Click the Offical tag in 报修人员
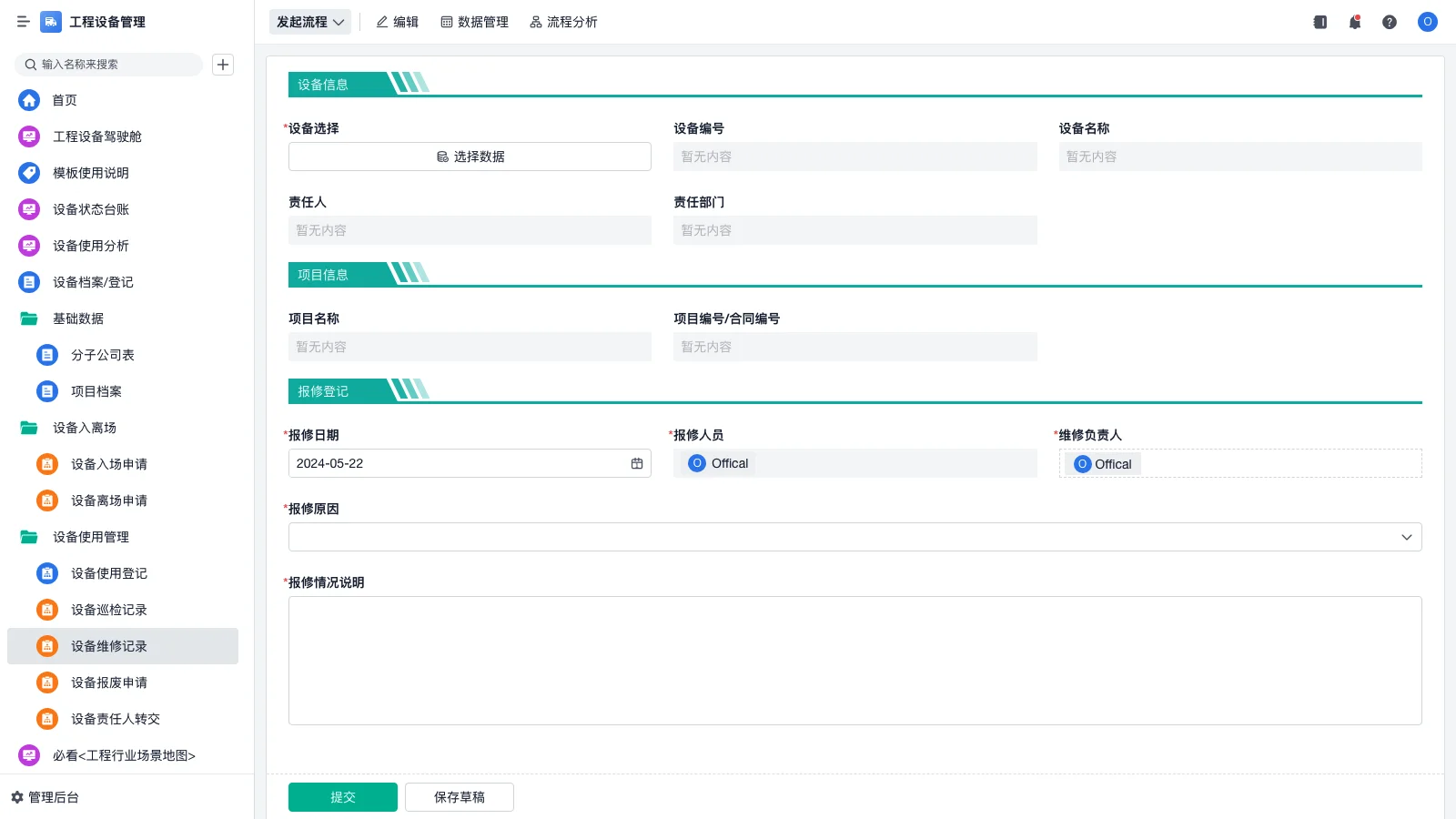The image size is (1456, 819). (x=718, y=463)
